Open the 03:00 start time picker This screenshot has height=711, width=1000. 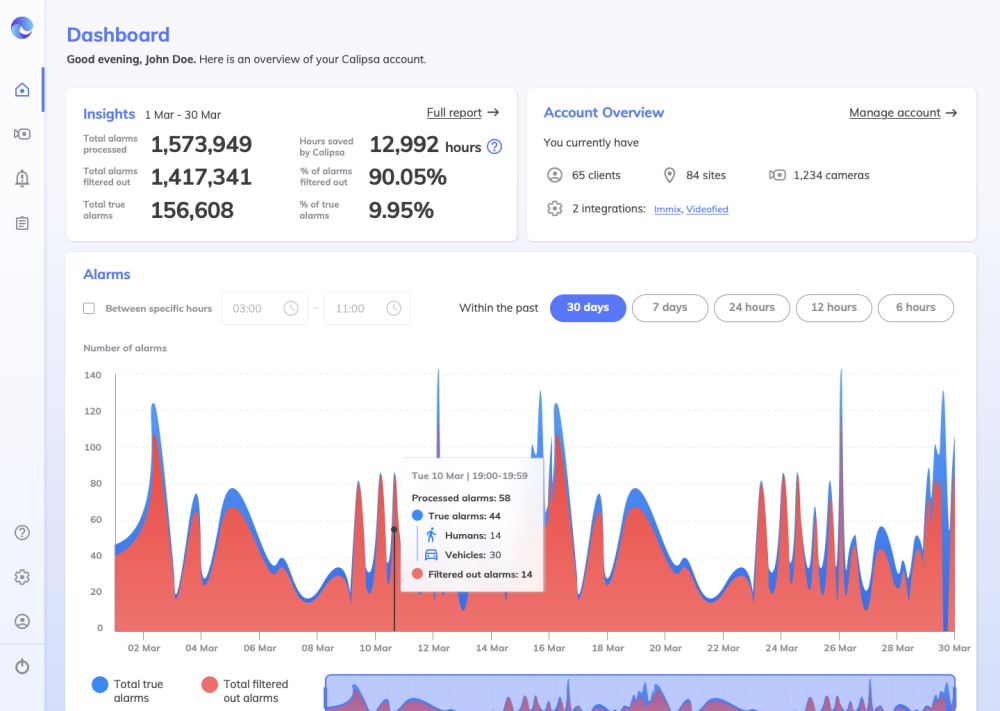(262, 308)
